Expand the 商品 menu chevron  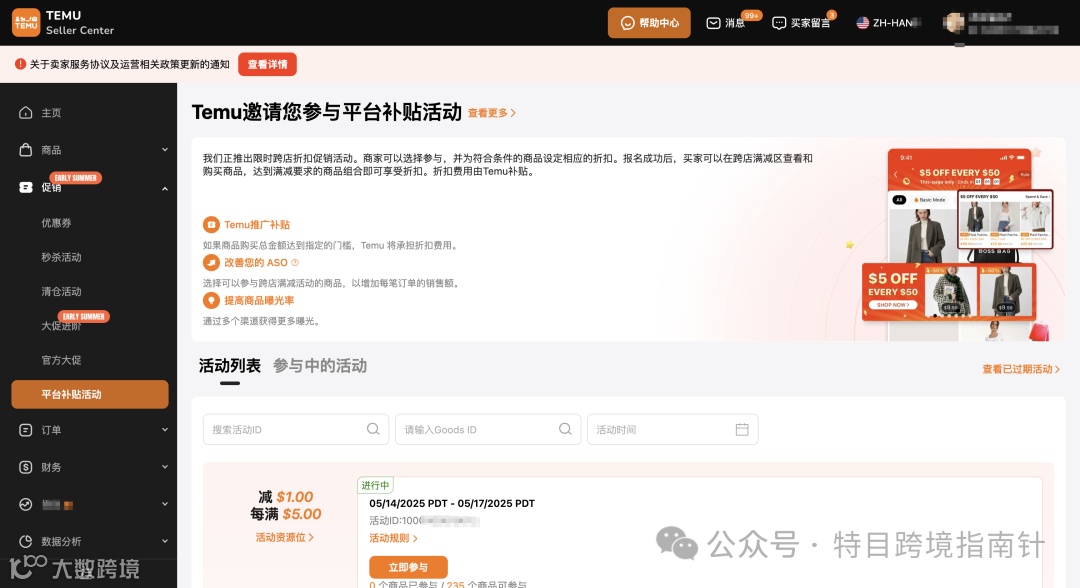click(165, 149)
